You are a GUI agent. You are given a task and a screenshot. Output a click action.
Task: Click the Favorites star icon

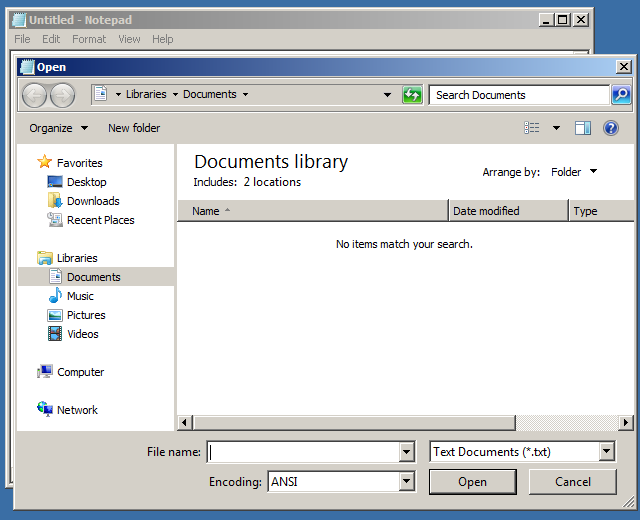click(44, 162)
